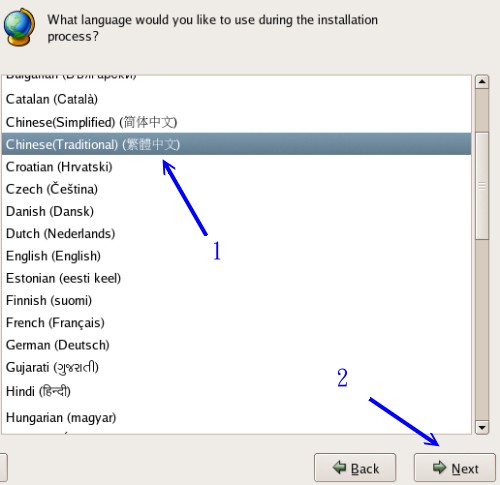Select Czech (Čeština) language
This screenshot has width=500, height=485.
coord(236,189)
